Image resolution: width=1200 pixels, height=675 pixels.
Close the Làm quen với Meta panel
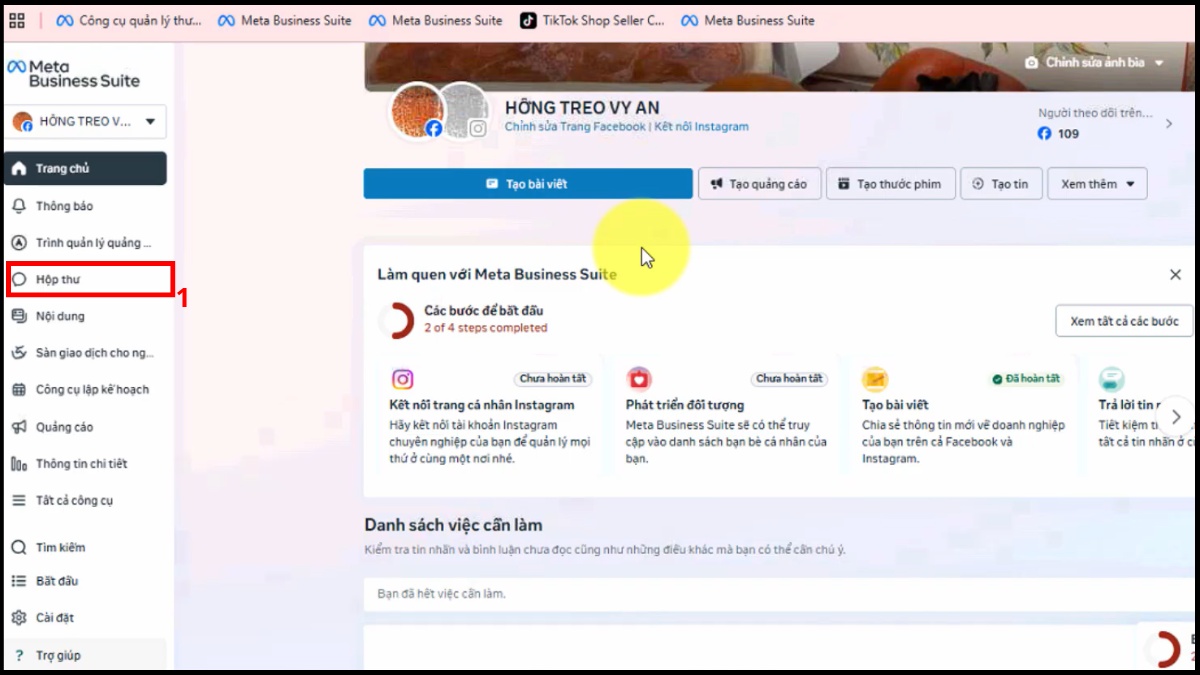1175,274
